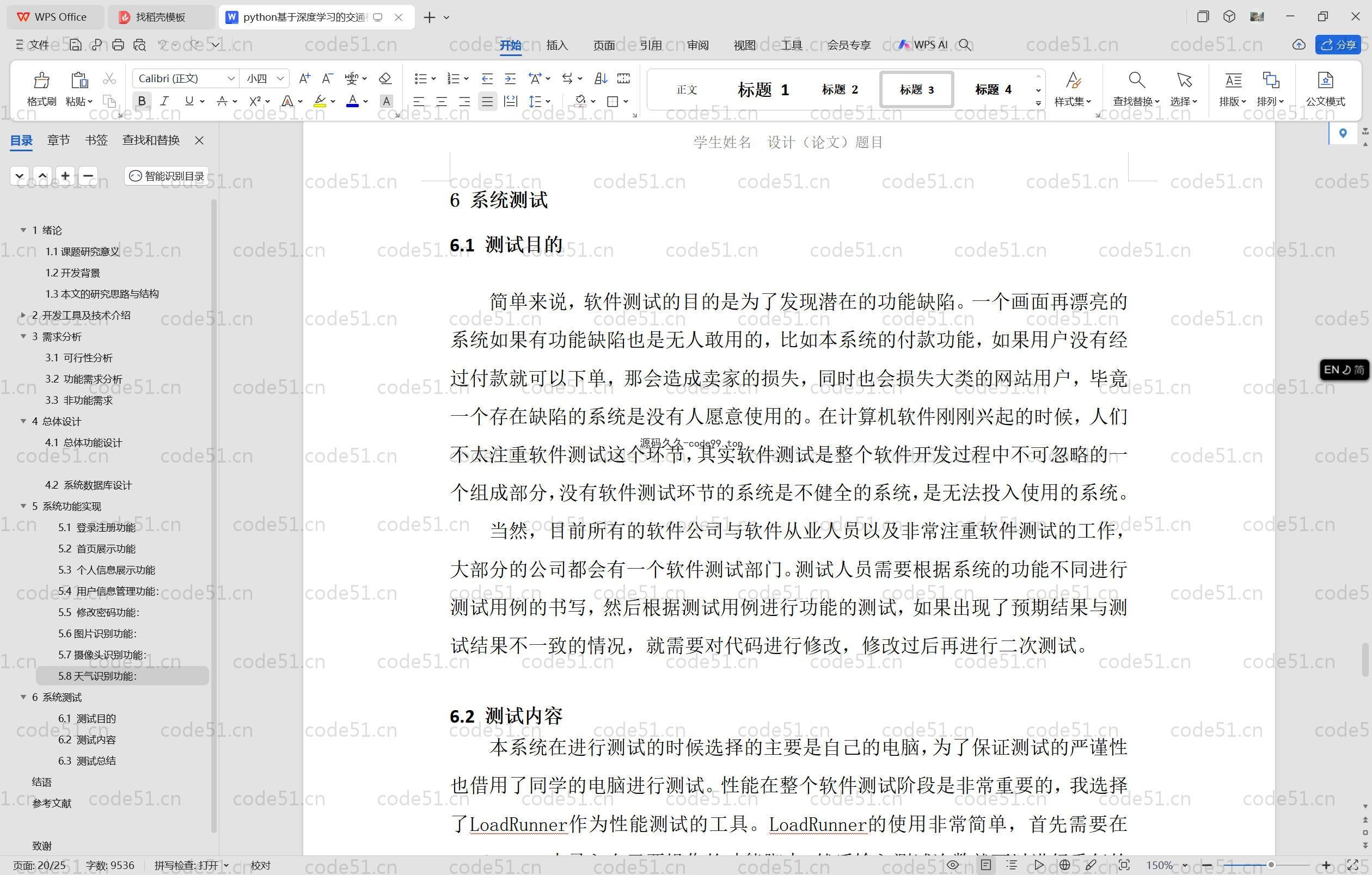Increase font size with A+ icon

click(x=305, y=78)
